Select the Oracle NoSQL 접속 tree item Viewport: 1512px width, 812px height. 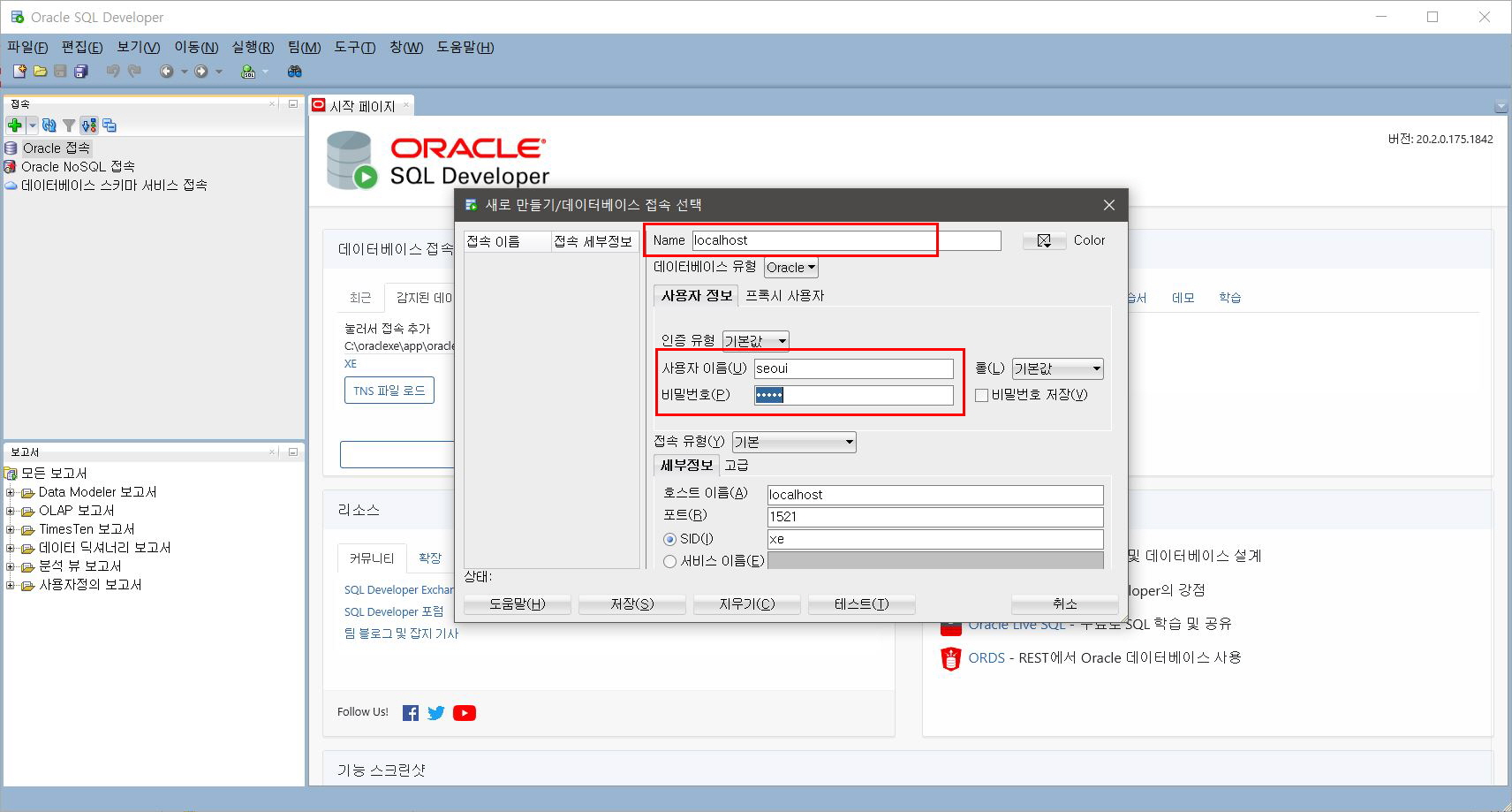pyautogui.click(x=78, y=167)
